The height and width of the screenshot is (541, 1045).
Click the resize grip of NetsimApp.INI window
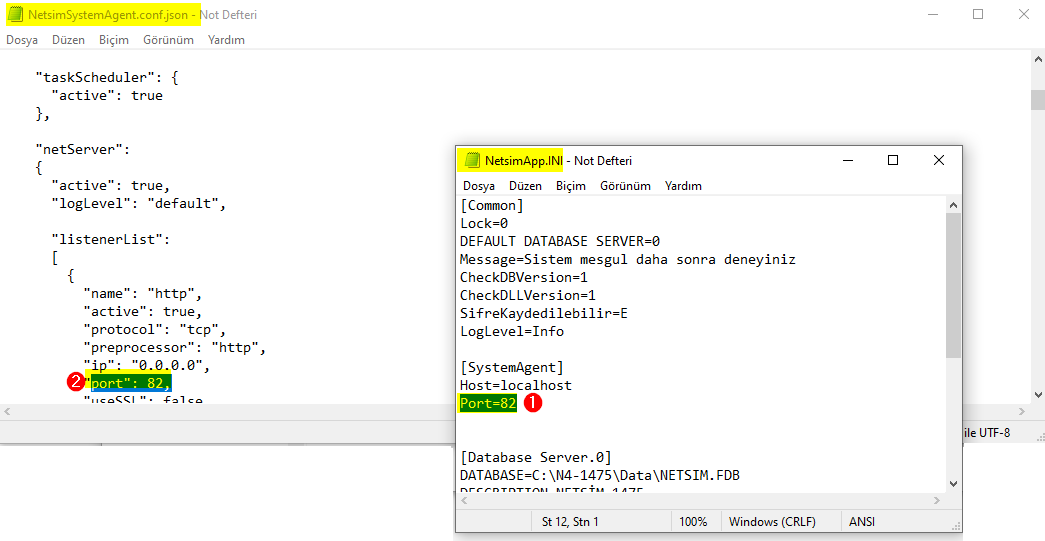(955, 525)
